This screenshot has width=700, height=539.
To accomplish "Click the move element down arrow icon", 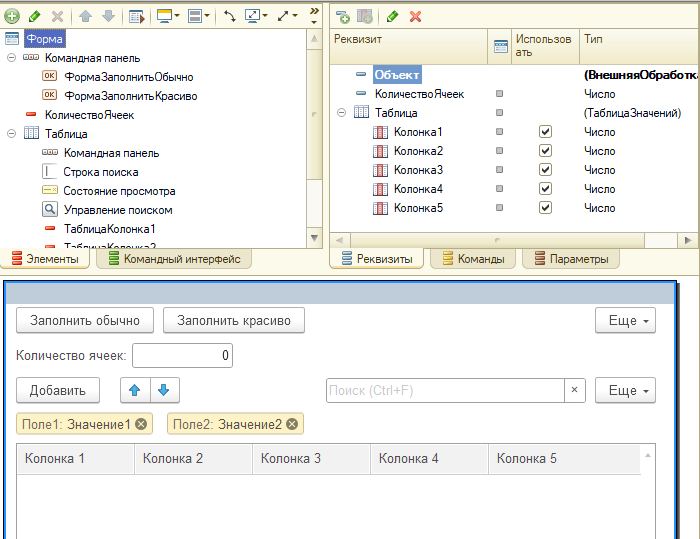I will (108, 17).
